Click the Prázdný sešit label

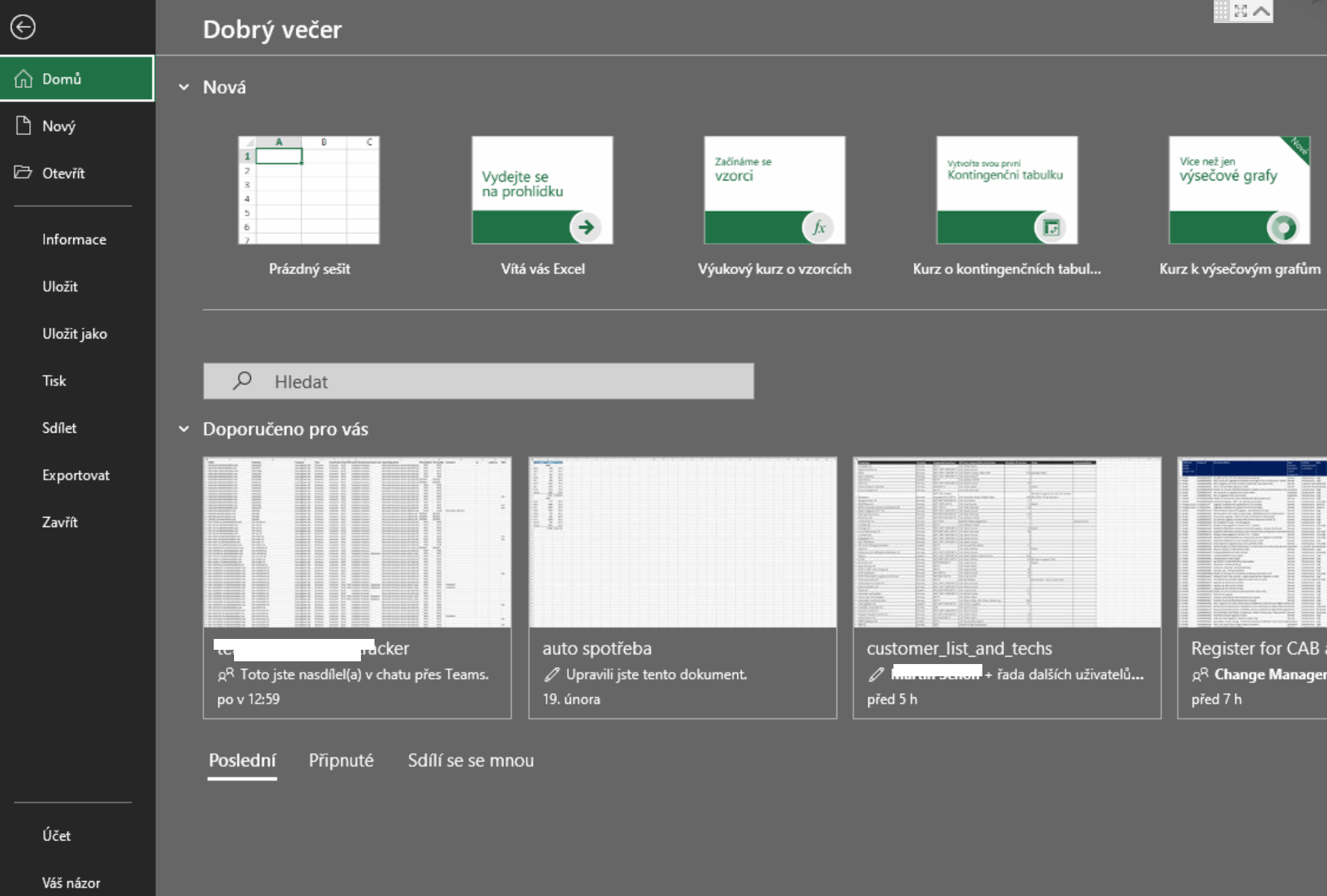[309, 269]
